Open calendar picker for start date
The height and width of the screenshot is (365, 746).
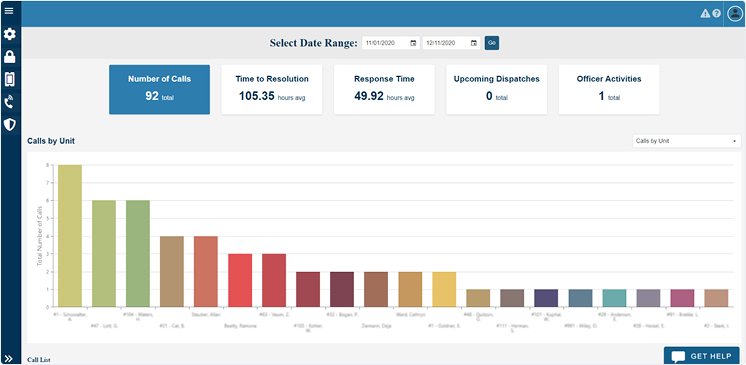[x=413, y=43]
